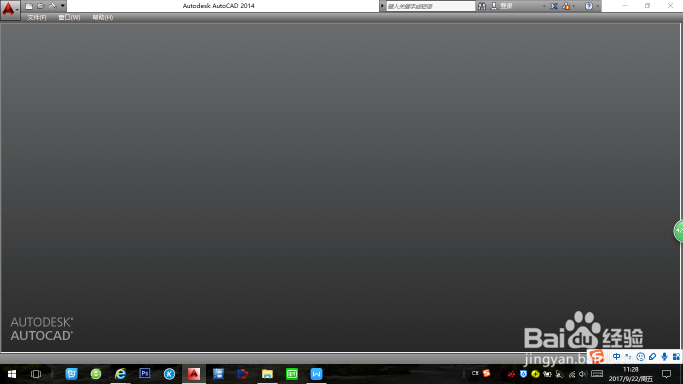
Task: Expand the InfoCenter arrow left of search box
Action: pyautogui.click(x=382, y=6)
